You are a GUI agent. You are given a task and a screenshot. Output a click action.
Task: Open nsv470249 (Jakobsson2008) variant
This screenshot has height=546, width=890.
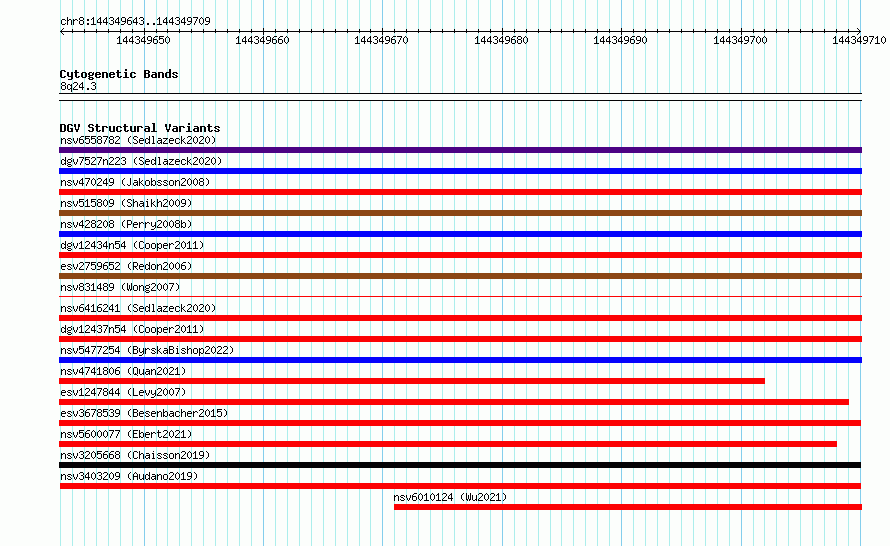(135, 182)
